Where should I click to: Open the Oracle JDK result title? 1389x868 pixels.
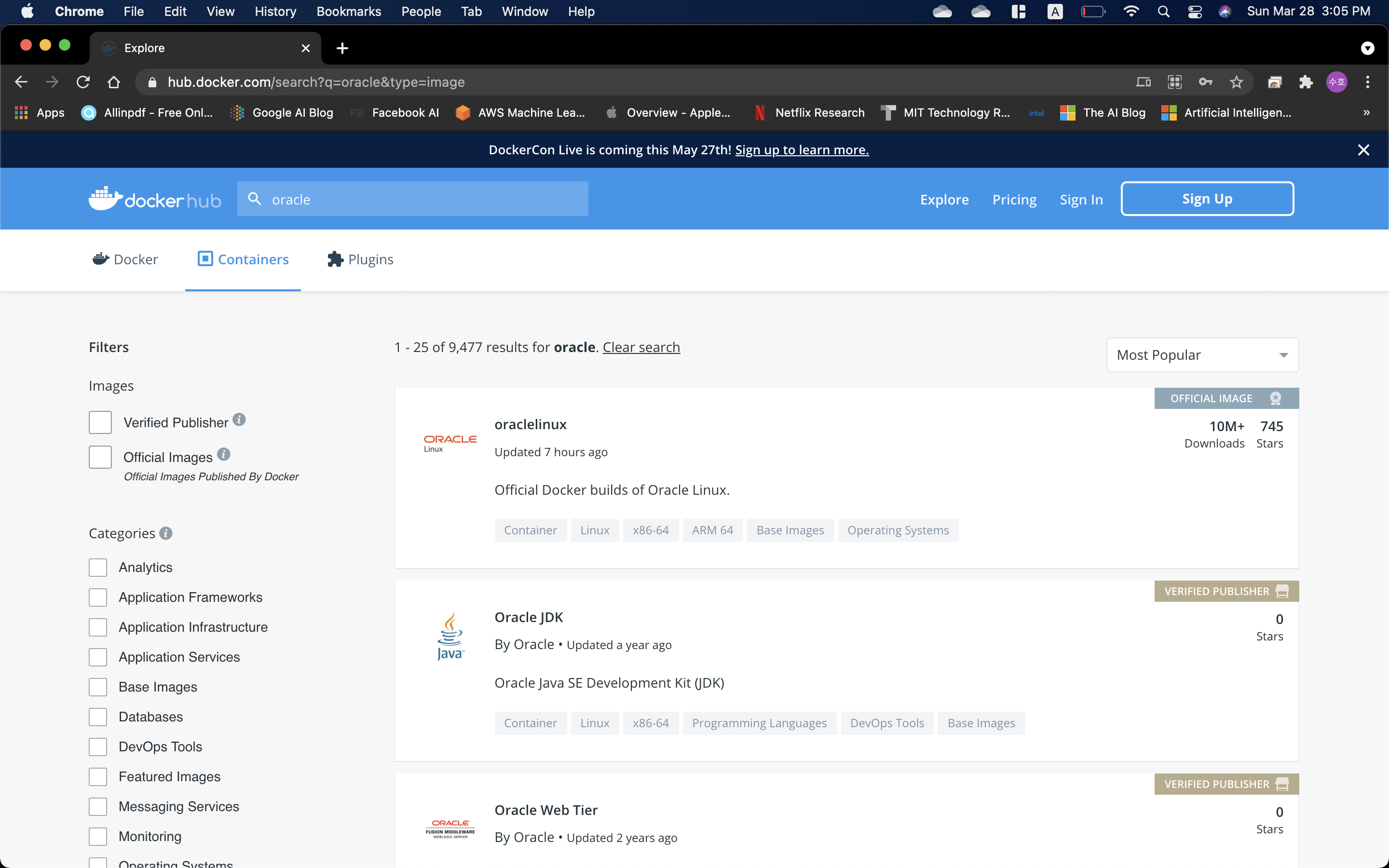(x=529, y=617)
